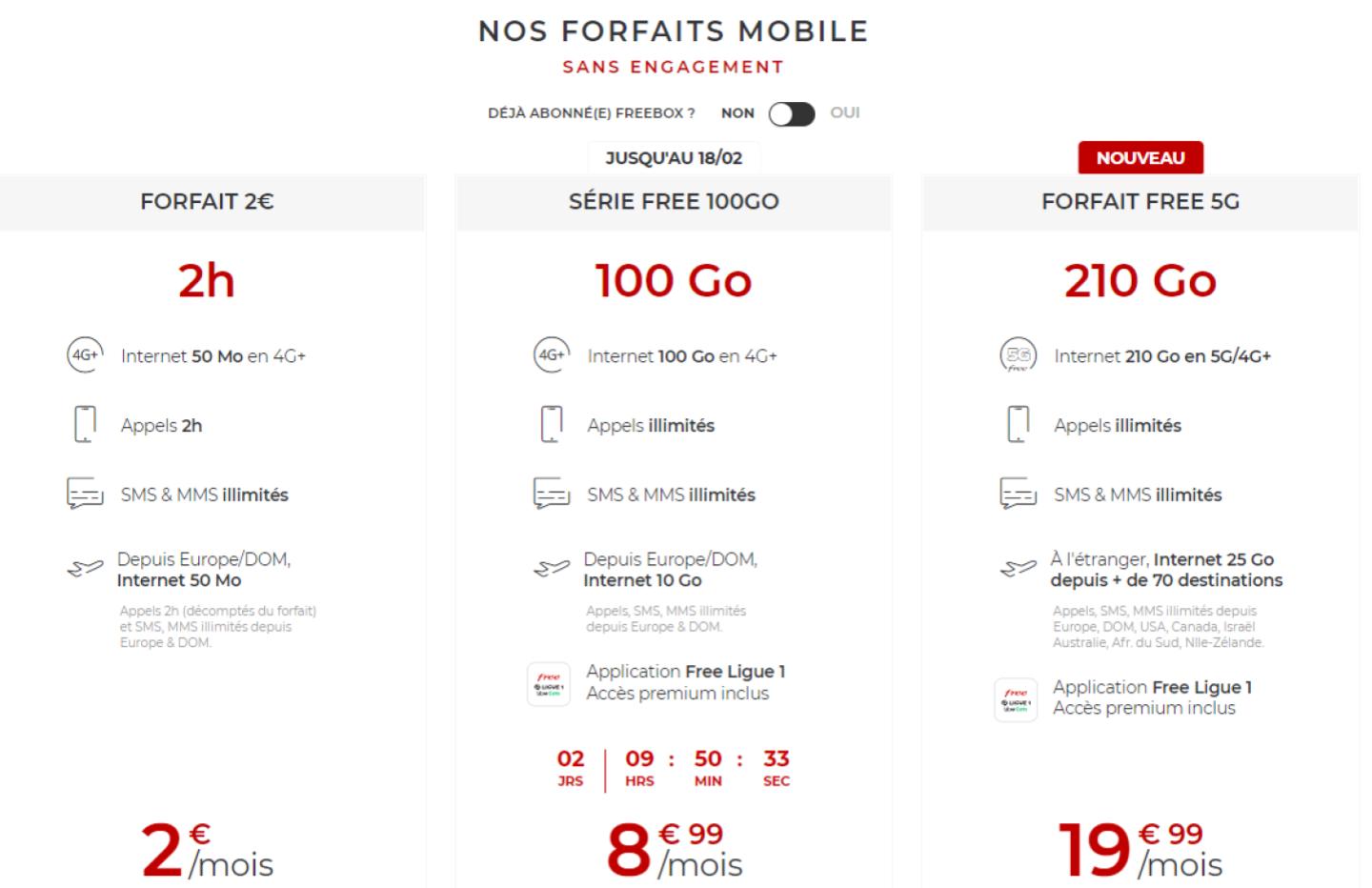1372x888 pixels.
Task: Click the NOUVEAU badge
Action: click(1140, 158)
